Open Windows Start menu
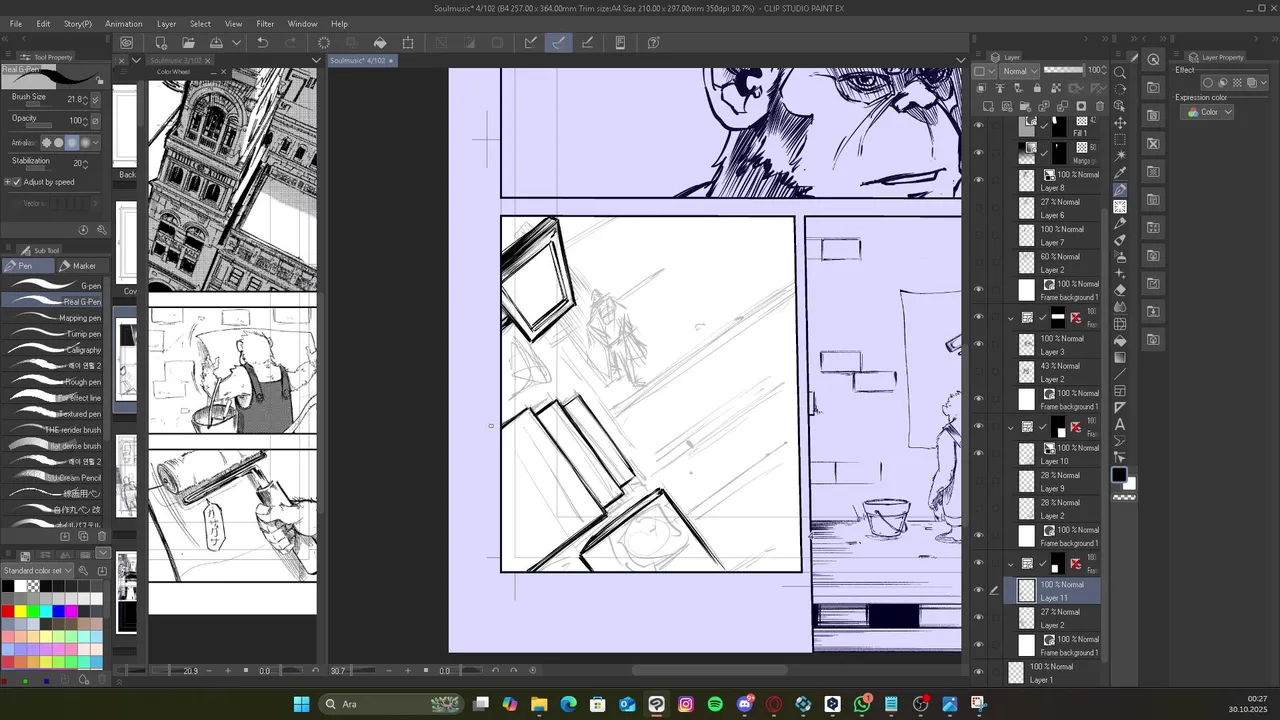1280x720 pixels. (301, 704)
